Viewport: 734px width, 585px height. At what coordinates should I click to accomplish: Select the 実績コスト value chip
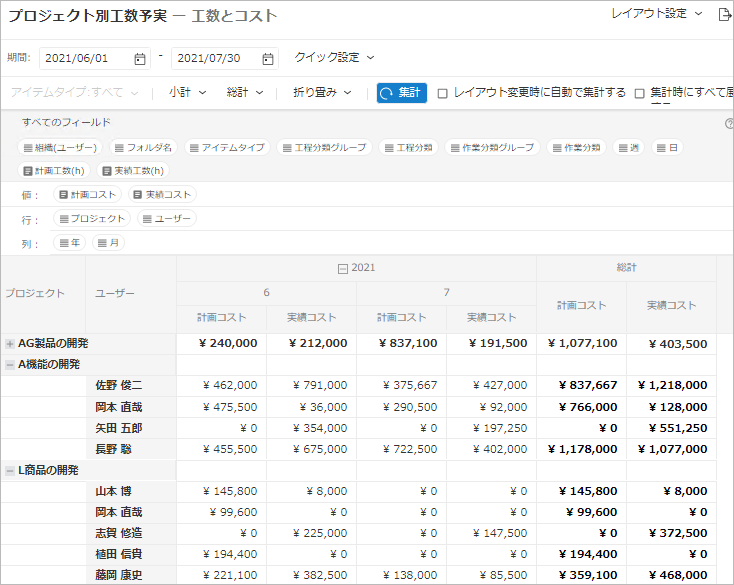pyautogui.click(x=163, y=195)
